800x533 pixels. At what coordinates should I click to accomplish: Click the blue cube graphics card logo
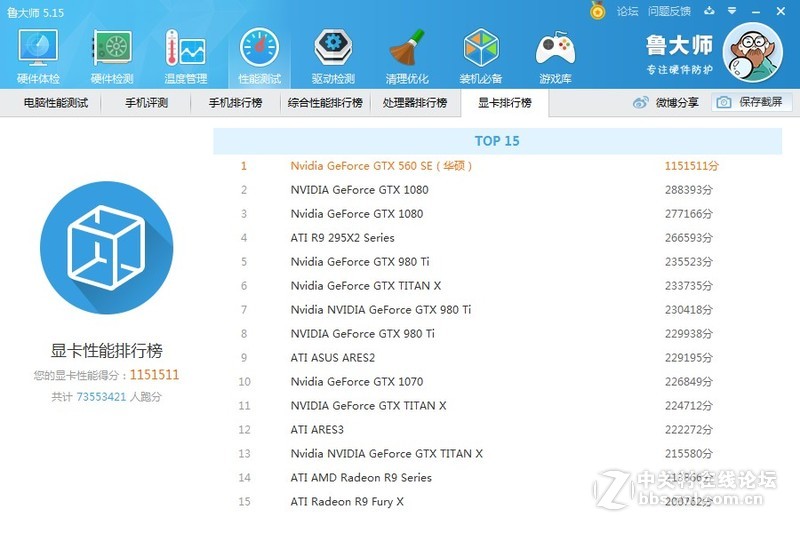(107, 247)
